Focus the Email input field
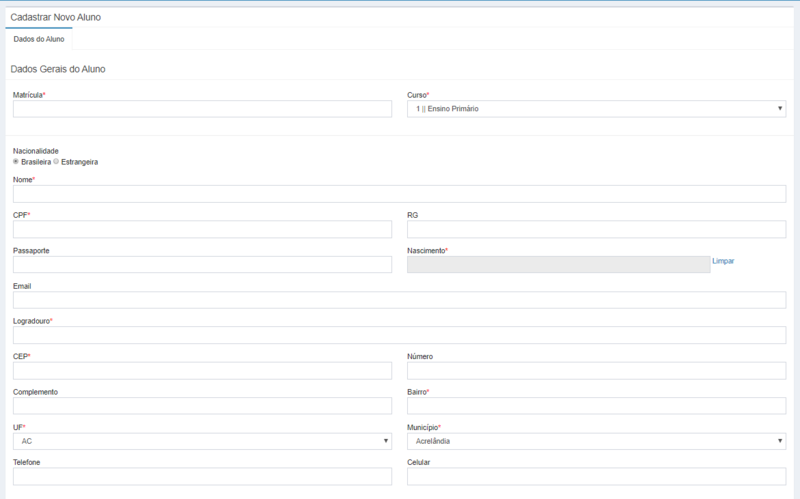The width and height of the screenshot is (800, 499). click(x=399, y=300)
